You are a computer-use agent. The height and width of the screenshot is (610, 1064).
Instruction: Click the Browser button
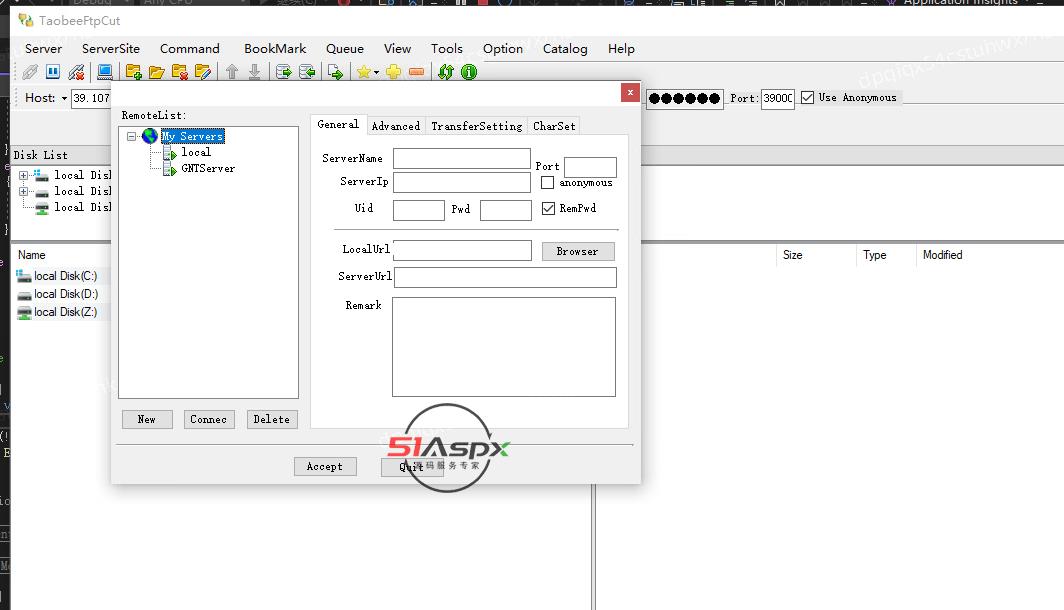tap(578, 251)
